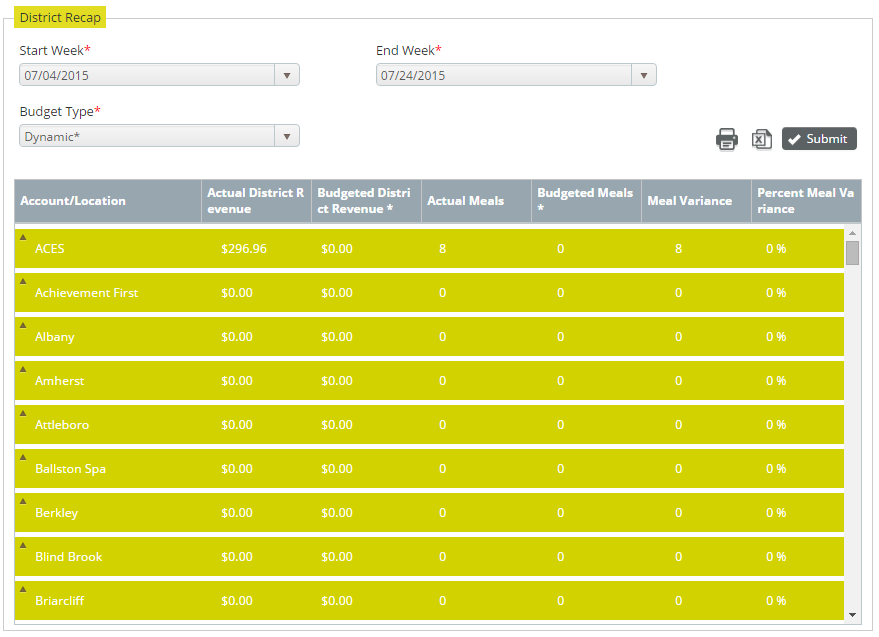879x637 pixels.
Task: Expand the Achievement First row
Action: point(23,280)
